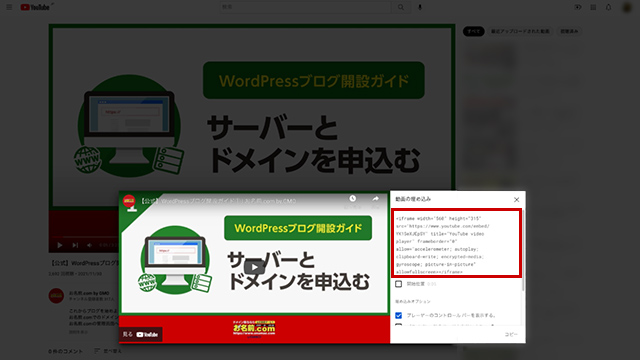
Task: Open the YouTube hamburger guide menu
Action: (9, 7)
